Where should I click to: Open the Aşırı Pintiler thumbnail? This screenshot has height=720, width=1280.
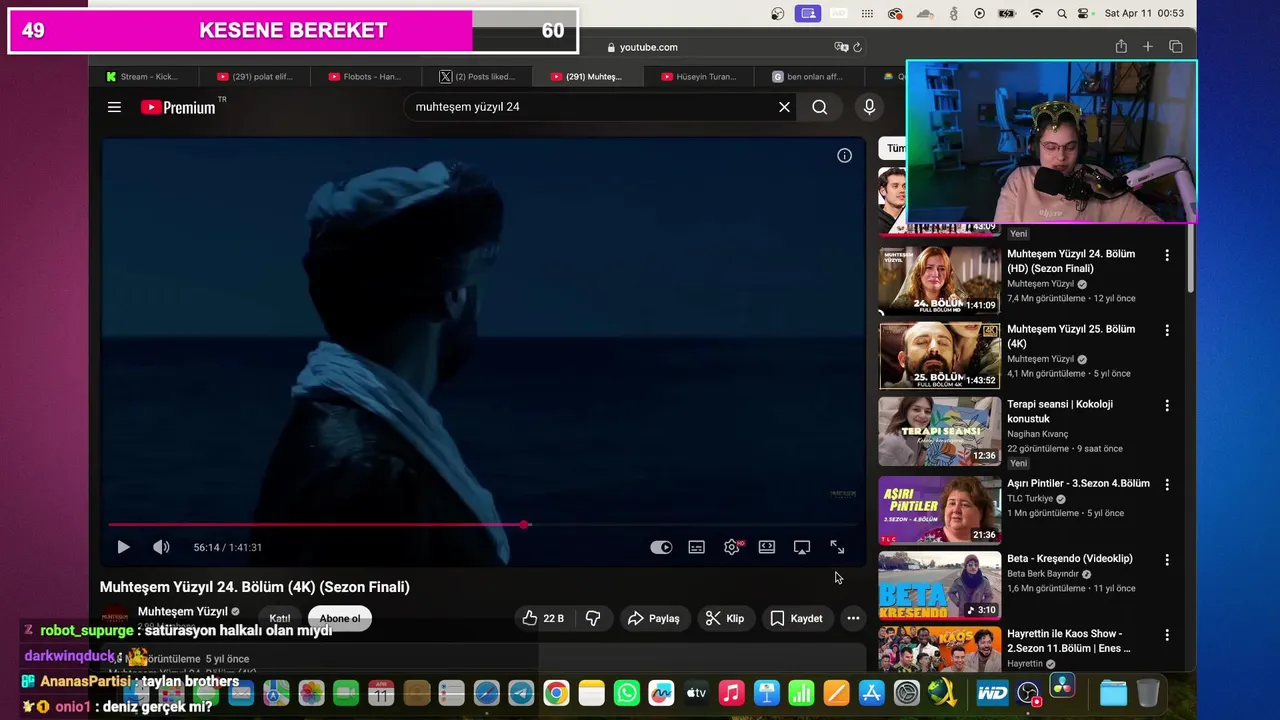pyautogui.click(x=939, y=510)
